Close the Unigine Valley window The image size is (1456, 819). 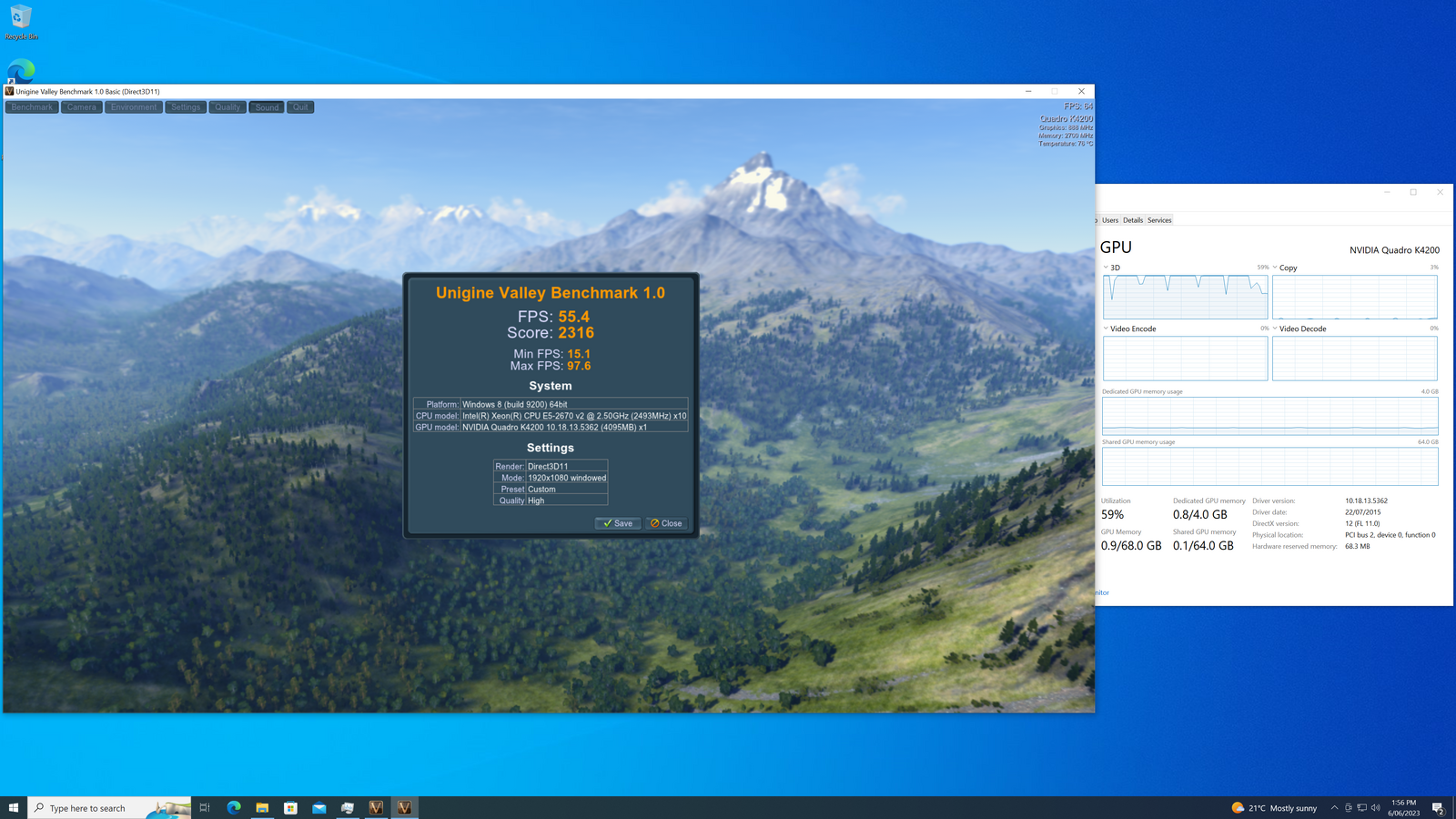click(x=1081, y=91)
